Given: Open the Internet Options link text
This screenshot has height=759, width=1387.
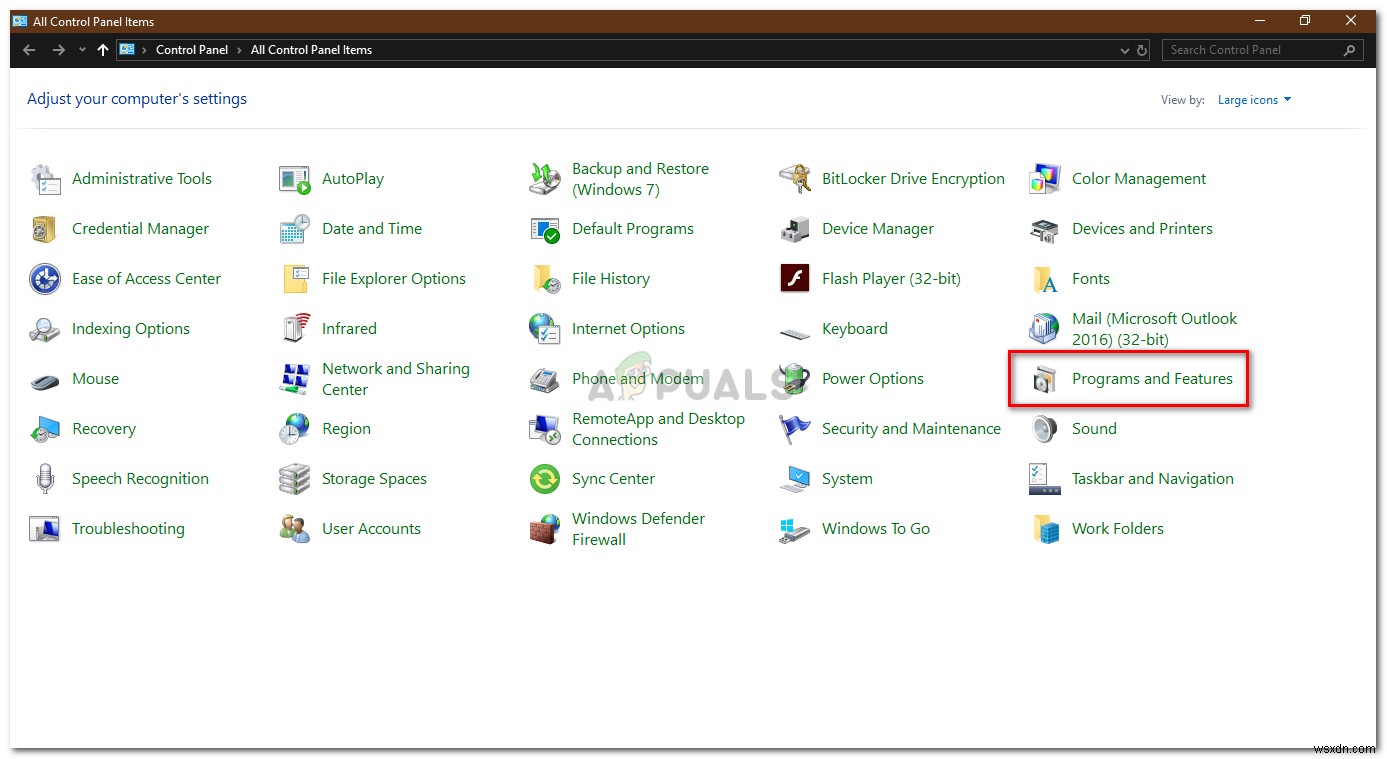Looking at the screenshot, I should pyautogui.click(x=628, y=329).
